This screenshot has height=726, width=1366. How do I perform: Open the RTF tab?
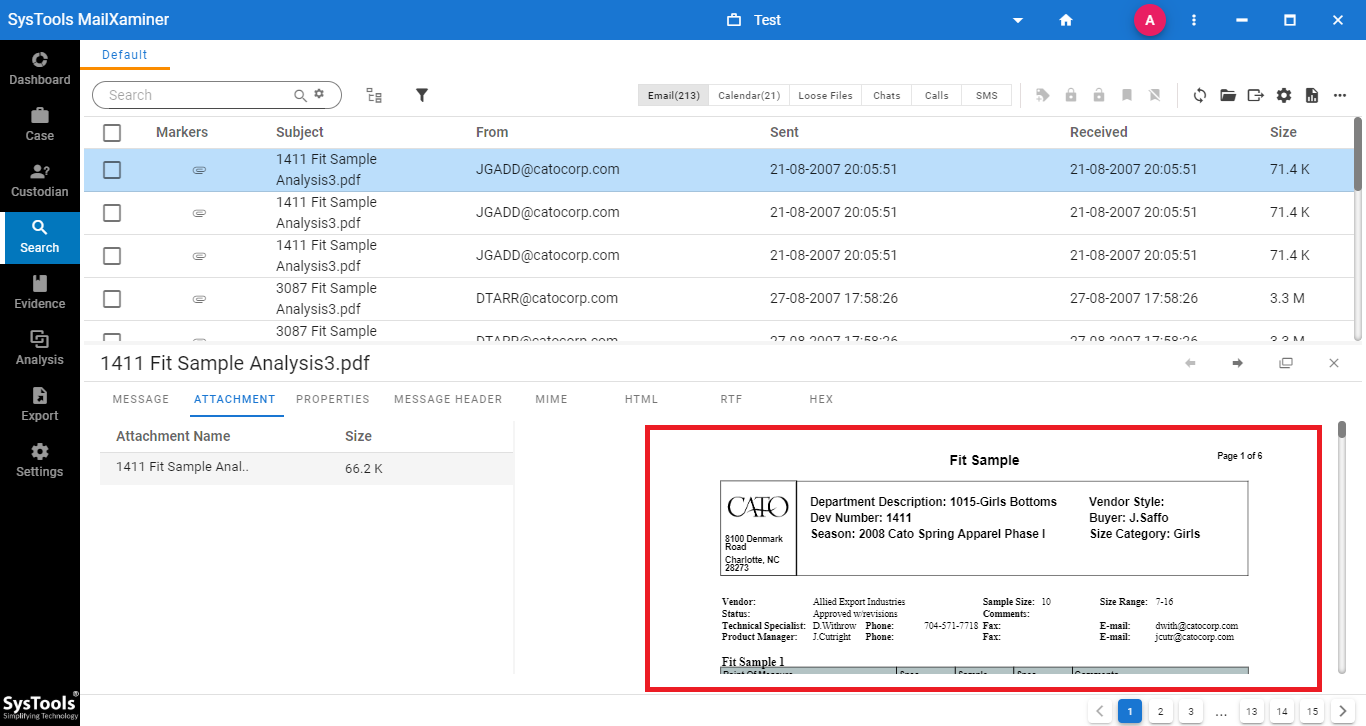(x=731, y=399)
